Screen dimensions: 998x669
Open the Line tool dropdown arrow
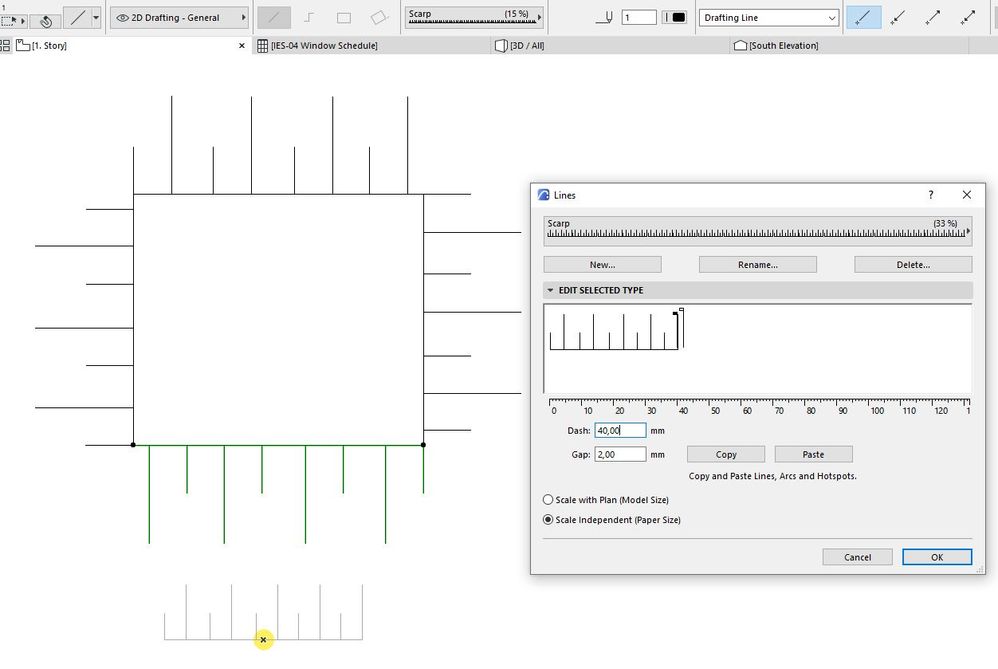pyautogui.click(x=96, y=18)
